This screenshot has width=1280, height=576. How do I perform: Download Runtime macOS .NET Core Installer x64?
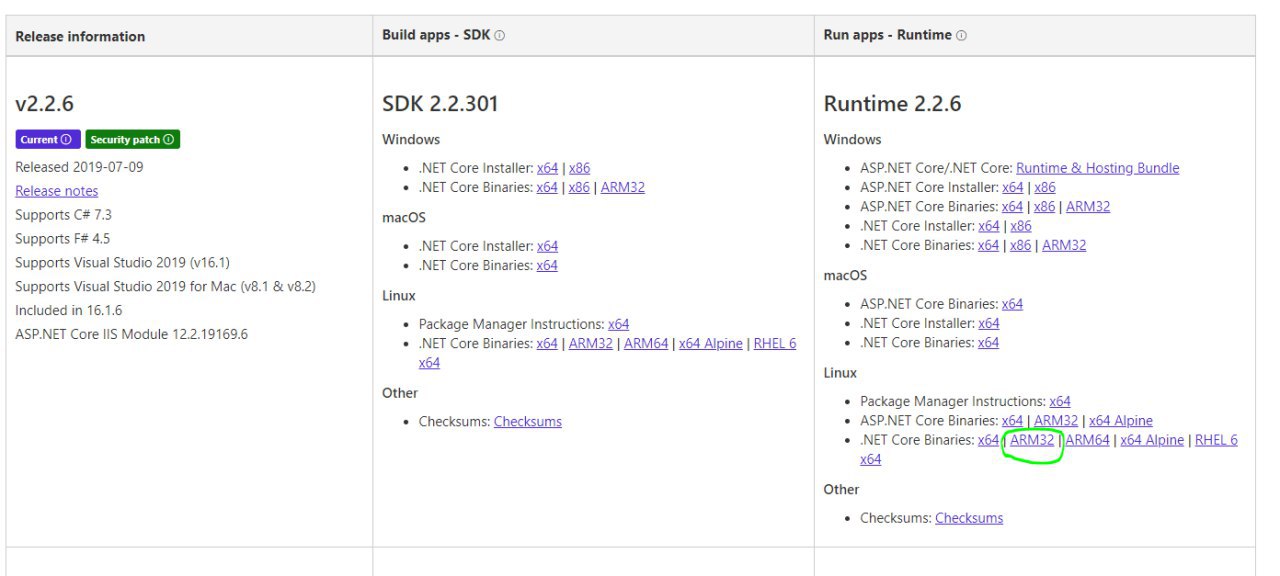[x=989, y=323]
